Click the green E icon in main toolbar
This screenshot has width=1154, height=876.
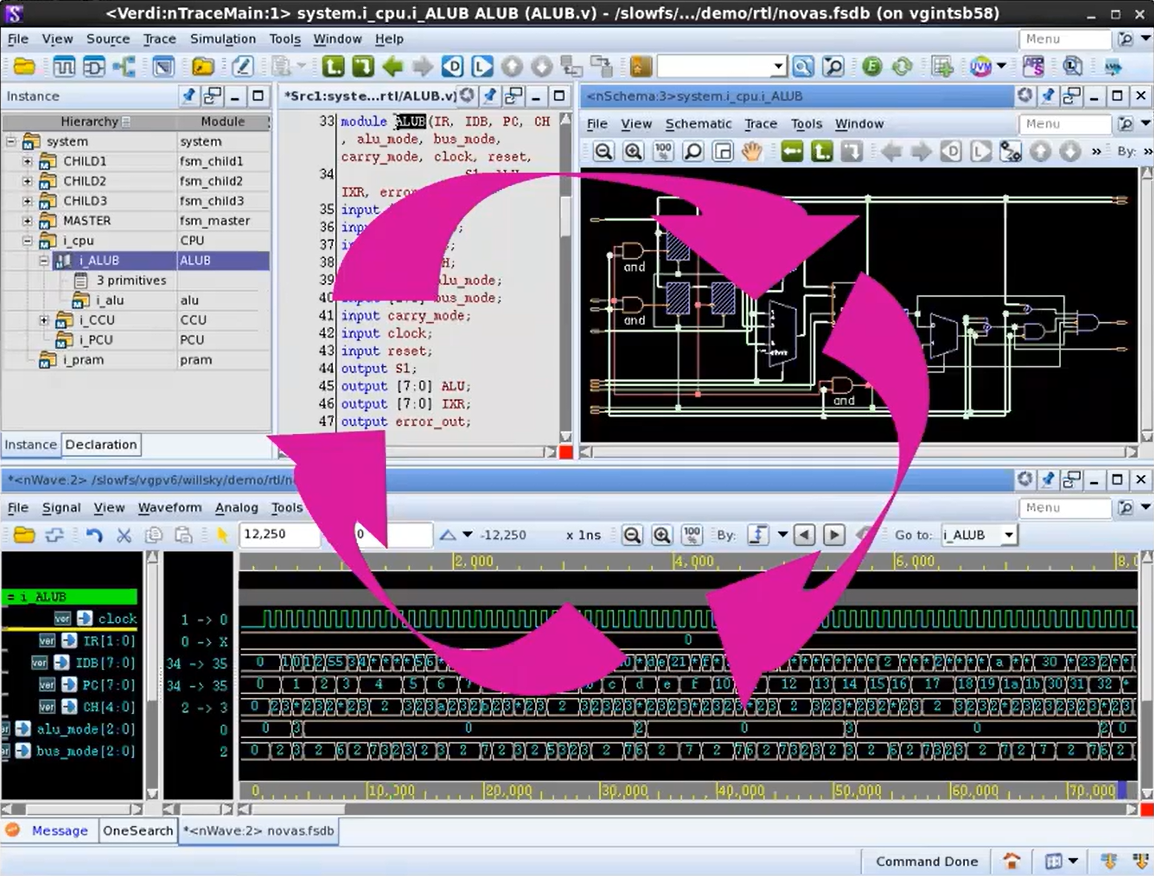pos(871,67)
